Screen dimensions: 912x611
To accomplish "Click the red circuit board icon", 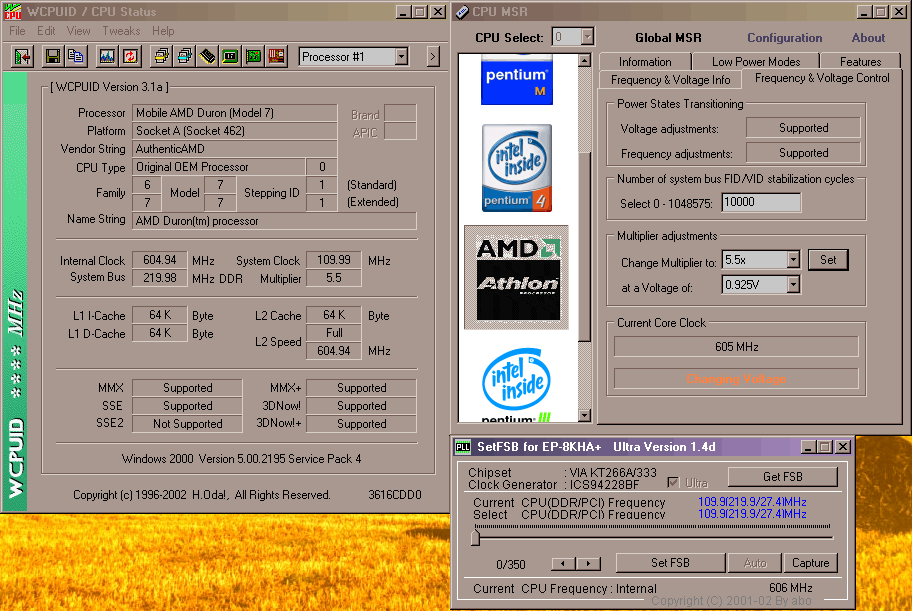I will click(277, 57).
